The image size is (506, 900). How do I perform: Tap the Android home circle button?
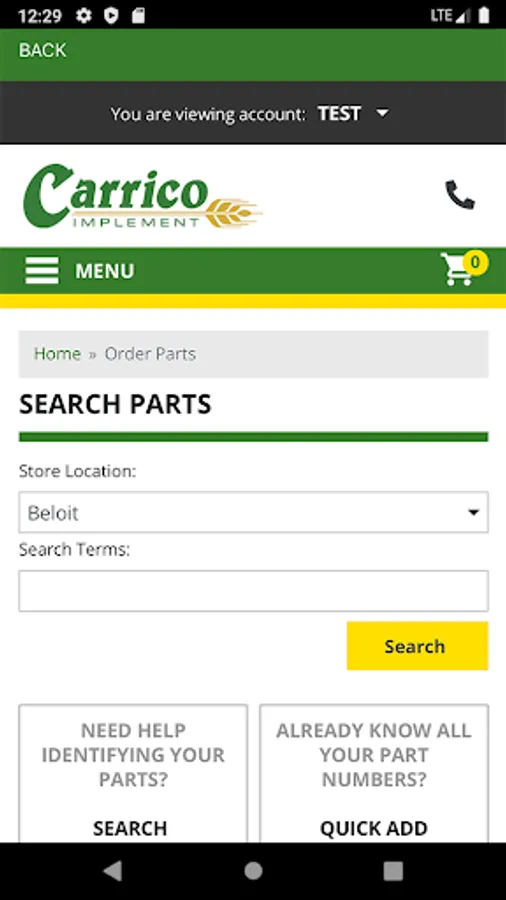(253, 871)
